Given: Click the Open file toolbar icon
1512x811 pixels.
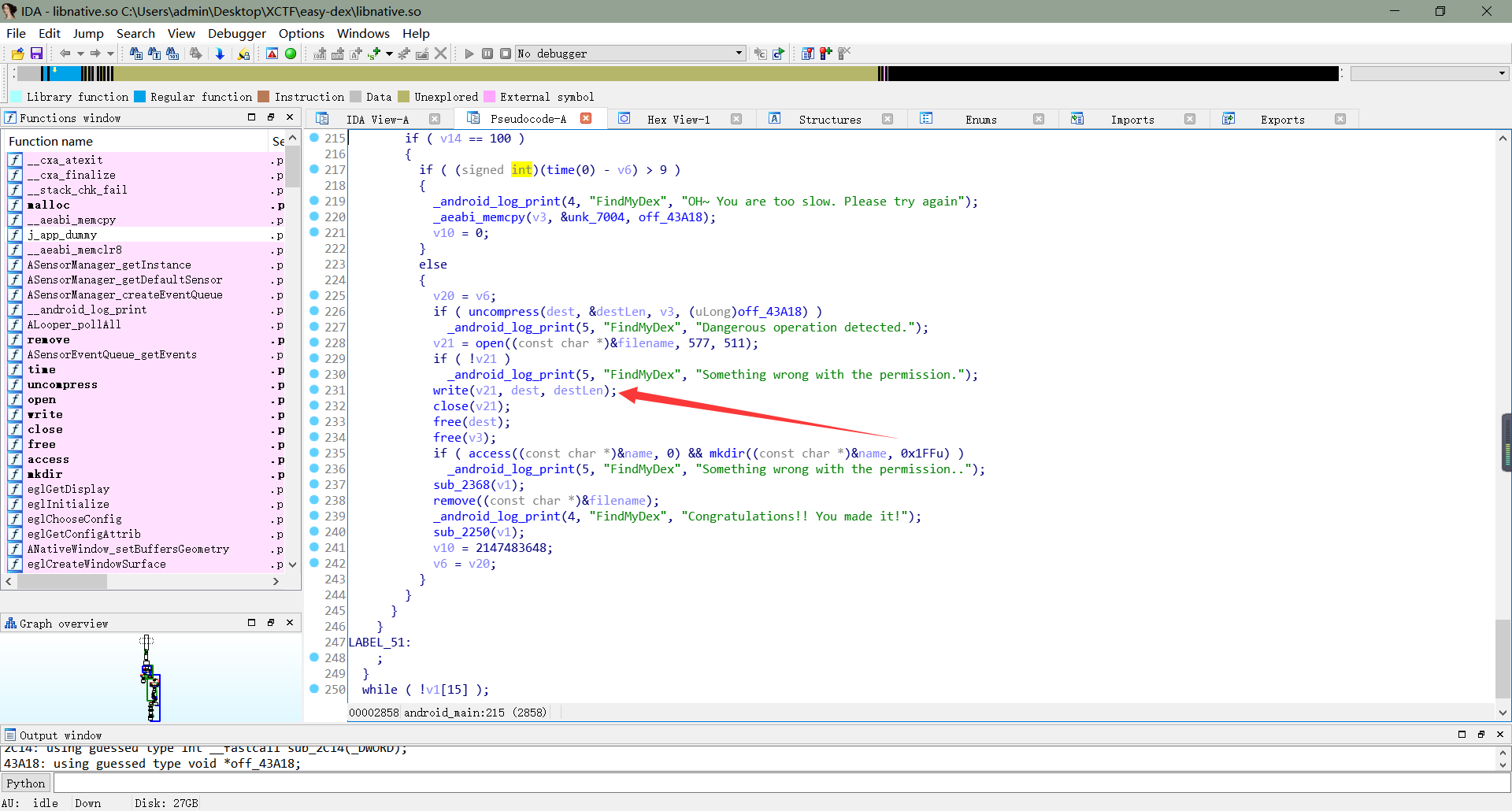Looking at the screenshot, I should (17, 54).
